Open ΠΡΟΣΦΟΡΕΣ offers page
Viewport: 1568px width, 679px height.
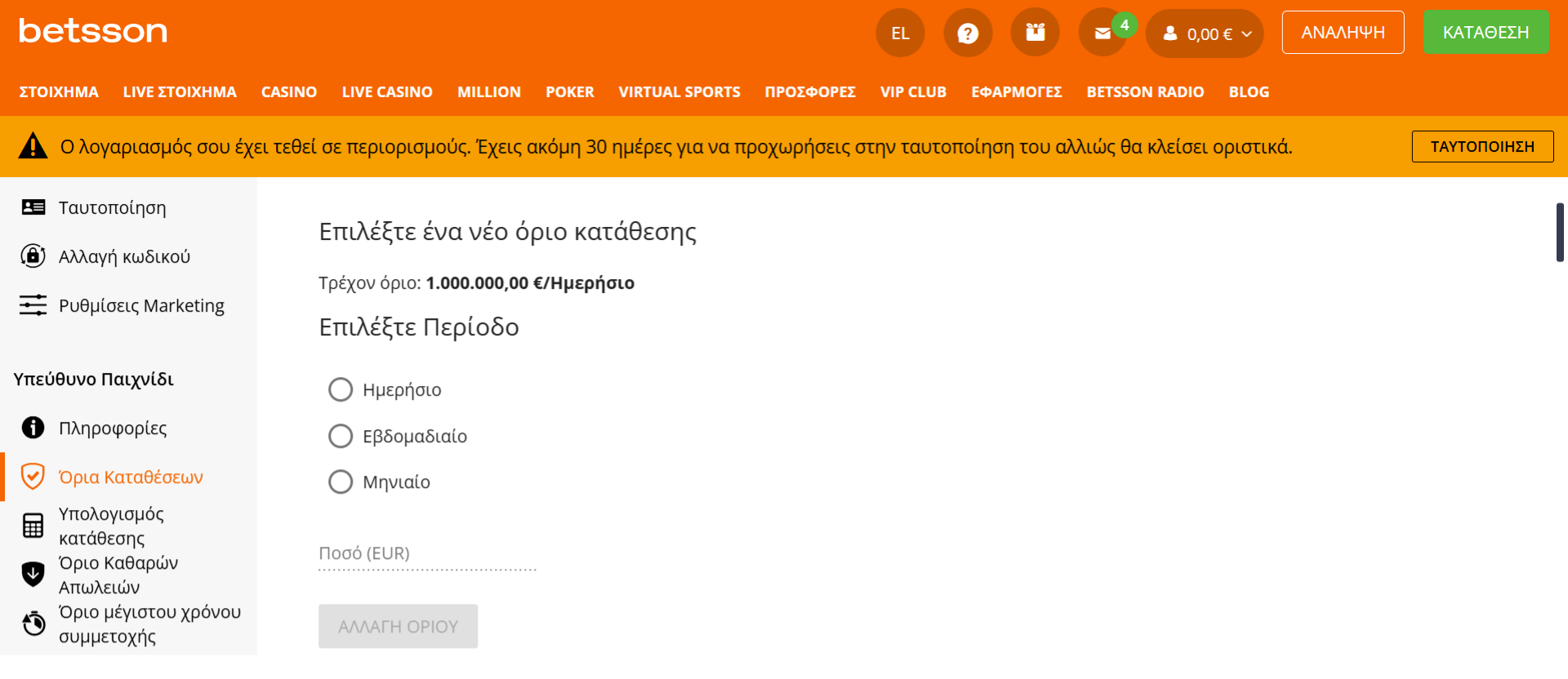[810, 92]
